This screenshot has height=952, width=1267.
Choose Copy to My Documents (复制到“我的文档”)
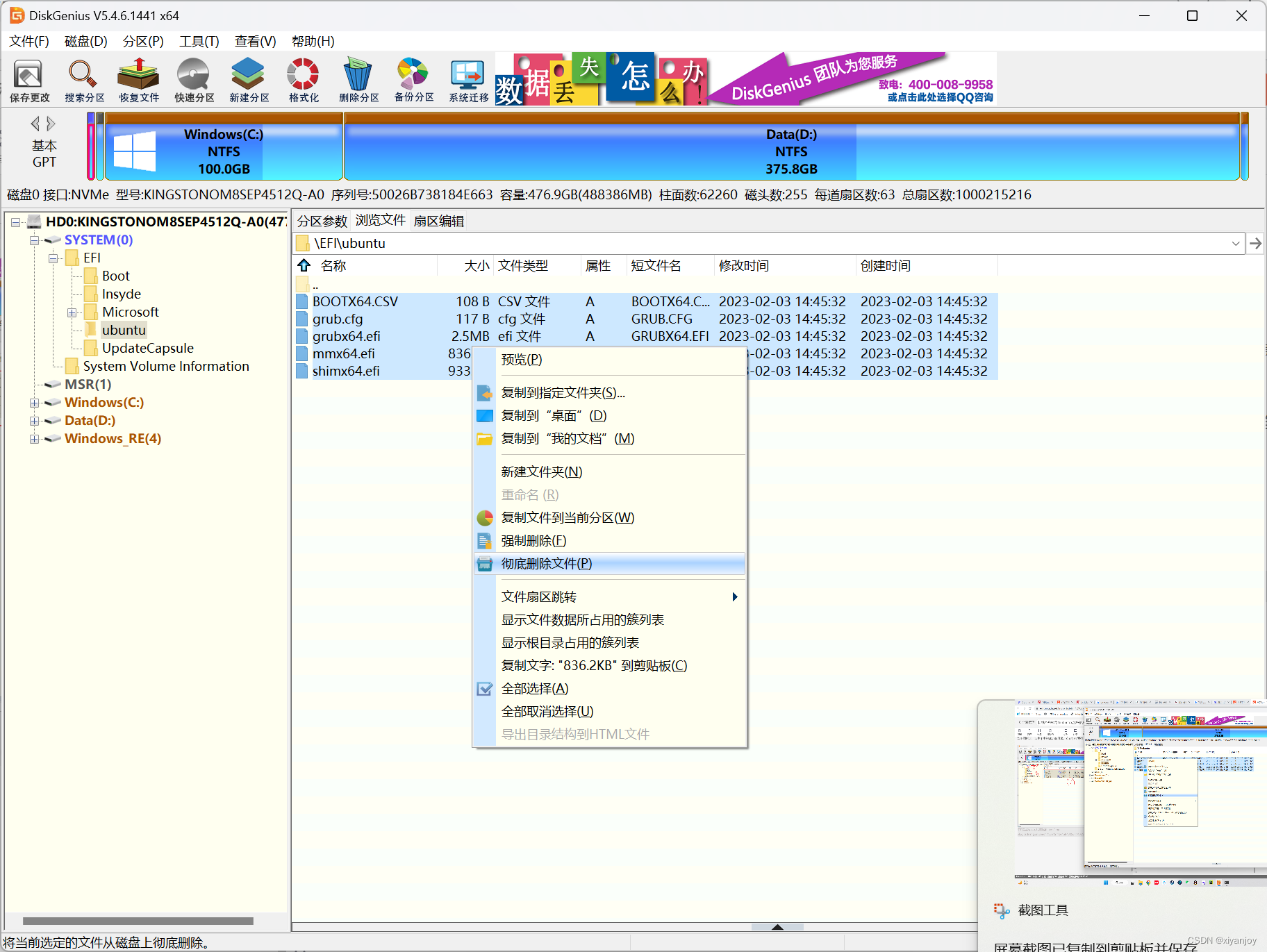click(x=610, y=438)
